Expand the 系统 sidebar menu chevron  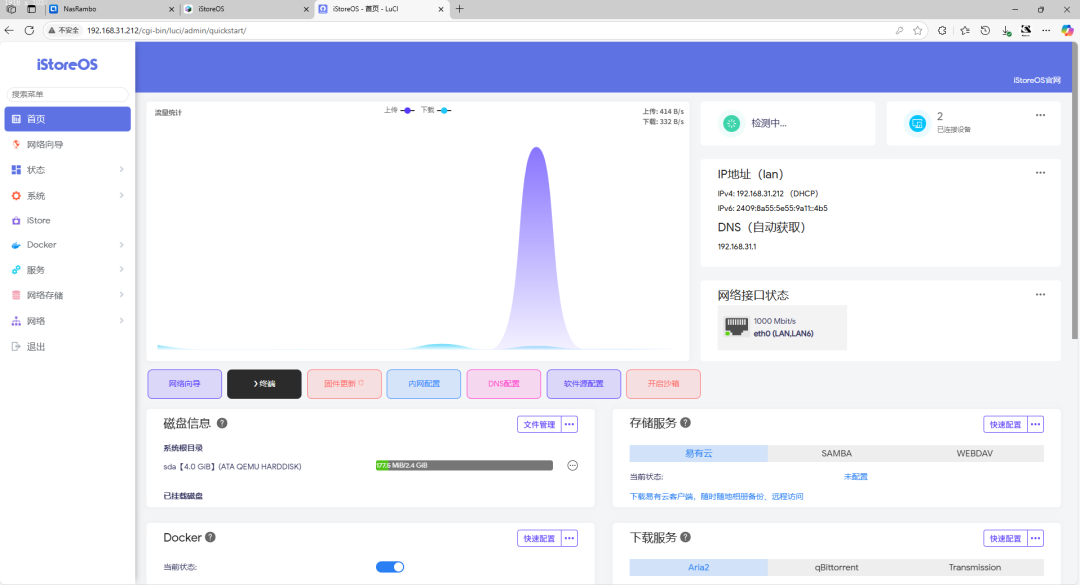[x=121, y=196]
